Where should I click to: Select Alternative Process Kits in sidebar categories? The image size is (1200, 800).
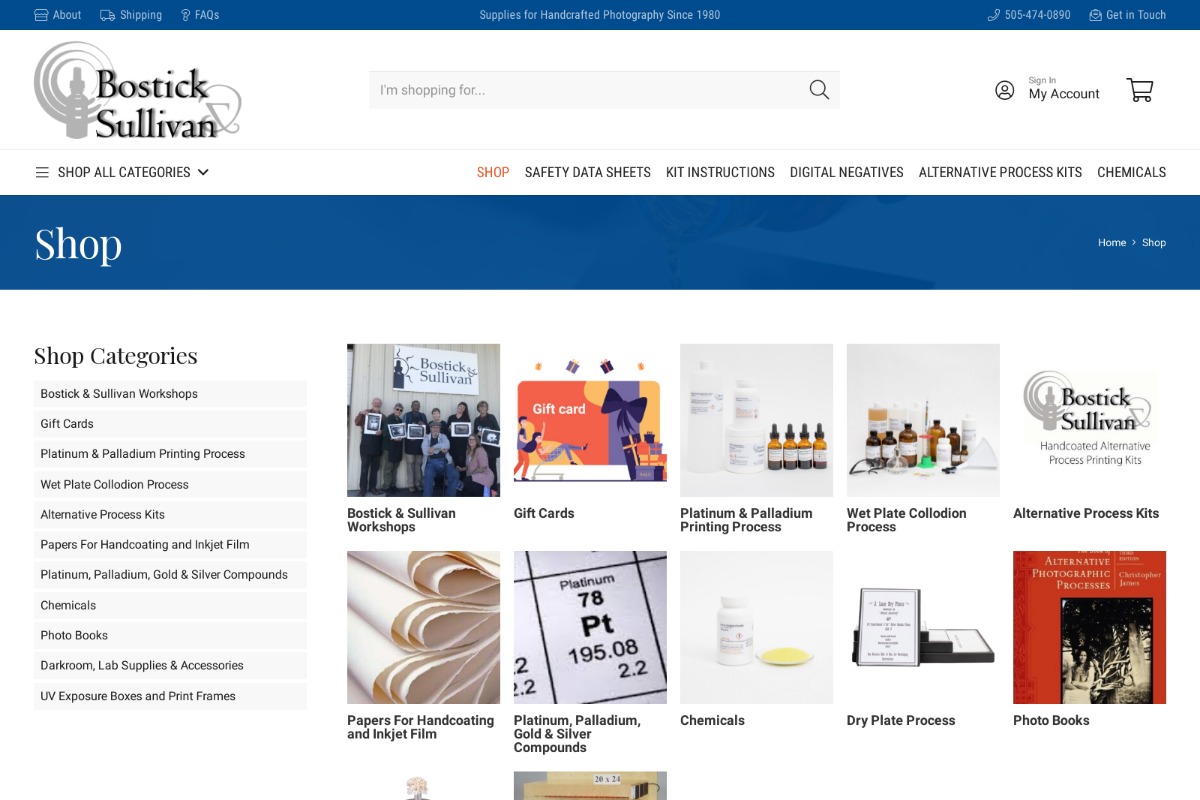click(x=170, y=515)
